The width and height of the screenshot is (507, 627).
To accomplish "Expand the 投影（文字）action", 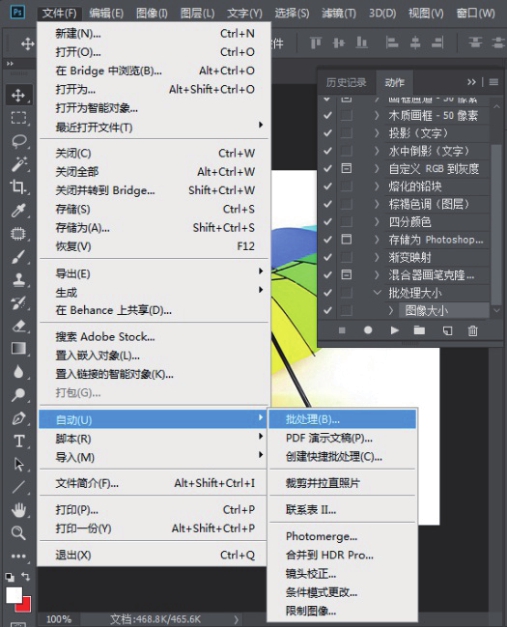I will pyautogui.click(x=377, y=133).
